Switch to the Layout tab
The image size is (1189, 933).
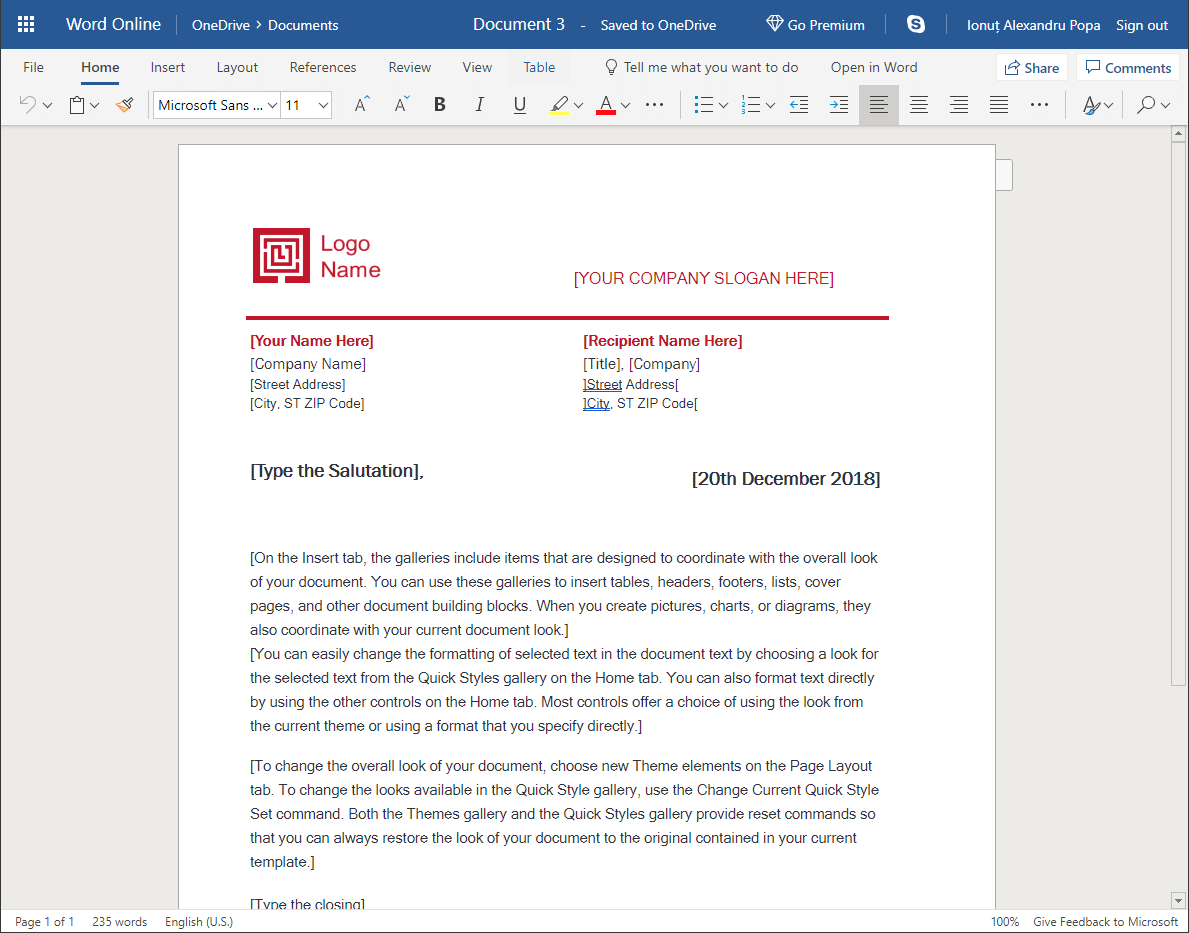coord(237,67)
